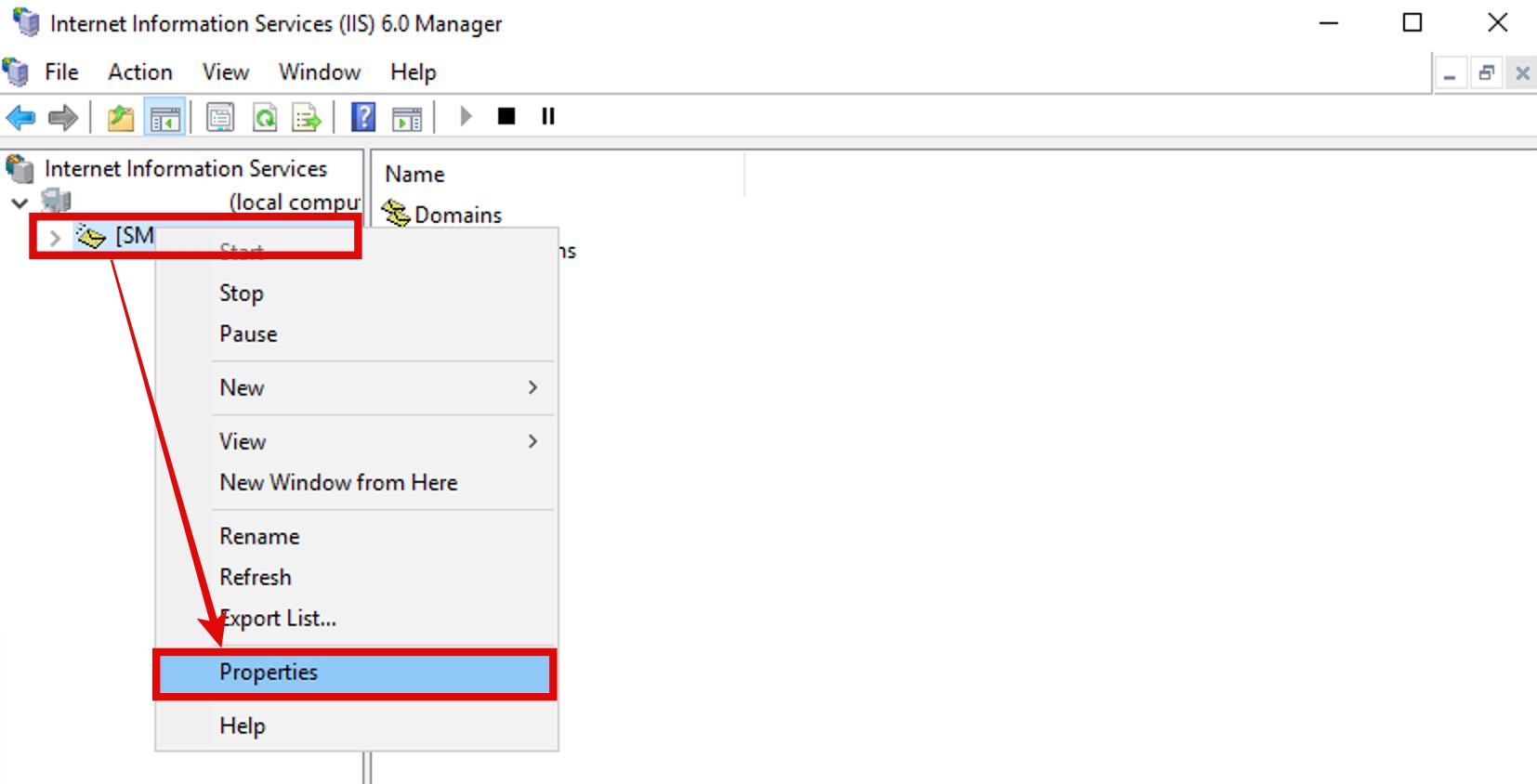
Task: Open the File menu
Action: coord(61,72)
